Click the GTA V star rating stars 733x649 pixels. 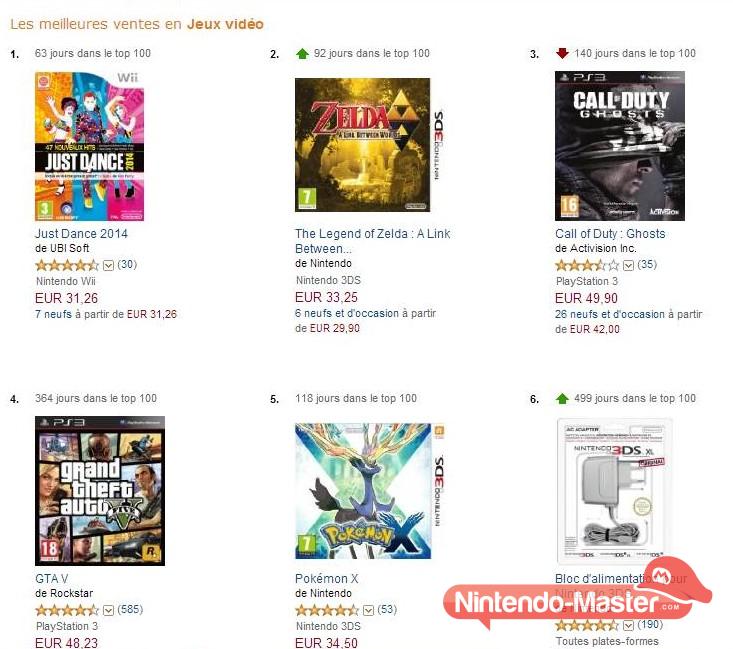(68, 610)
